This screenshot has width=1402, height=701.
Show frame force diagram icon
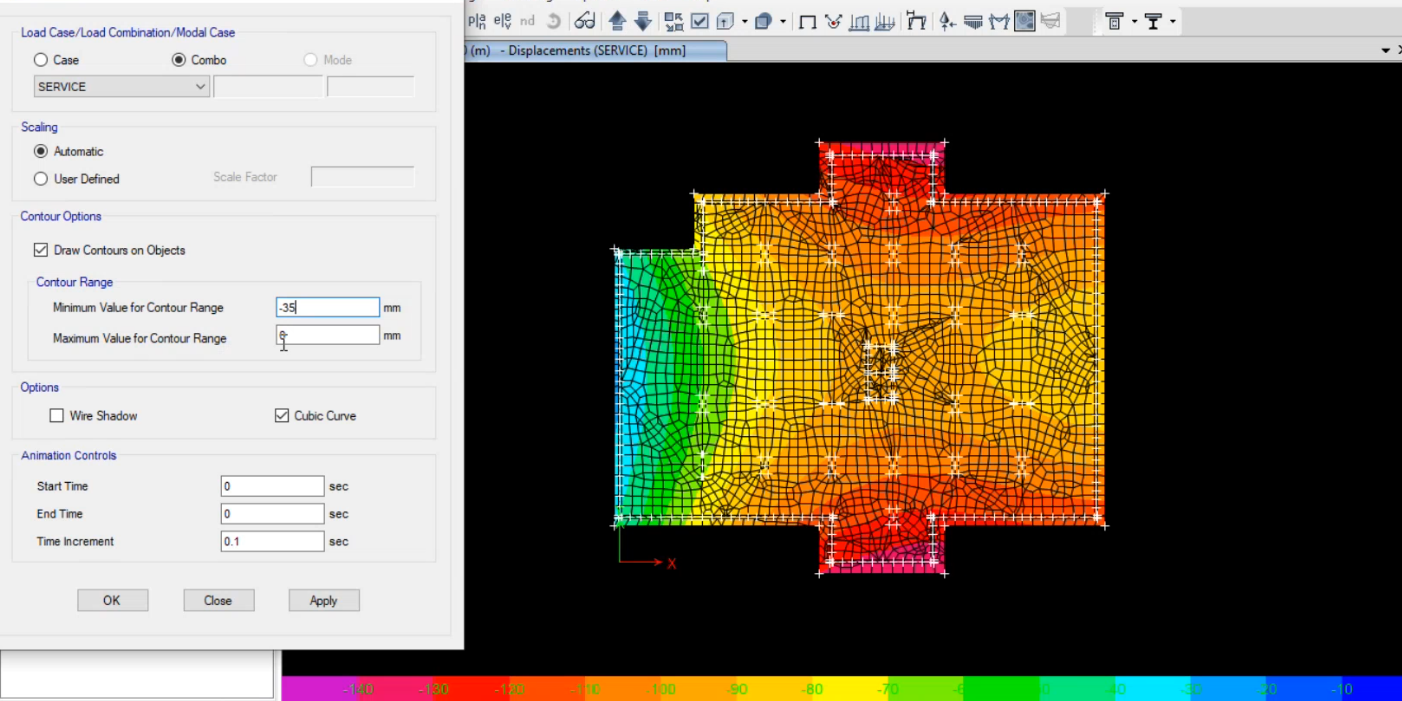coord(884,22)
